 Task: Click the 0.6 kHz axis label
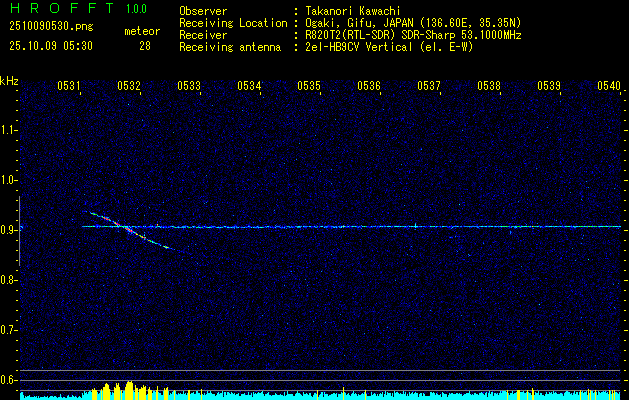click(x=8, y=380)
